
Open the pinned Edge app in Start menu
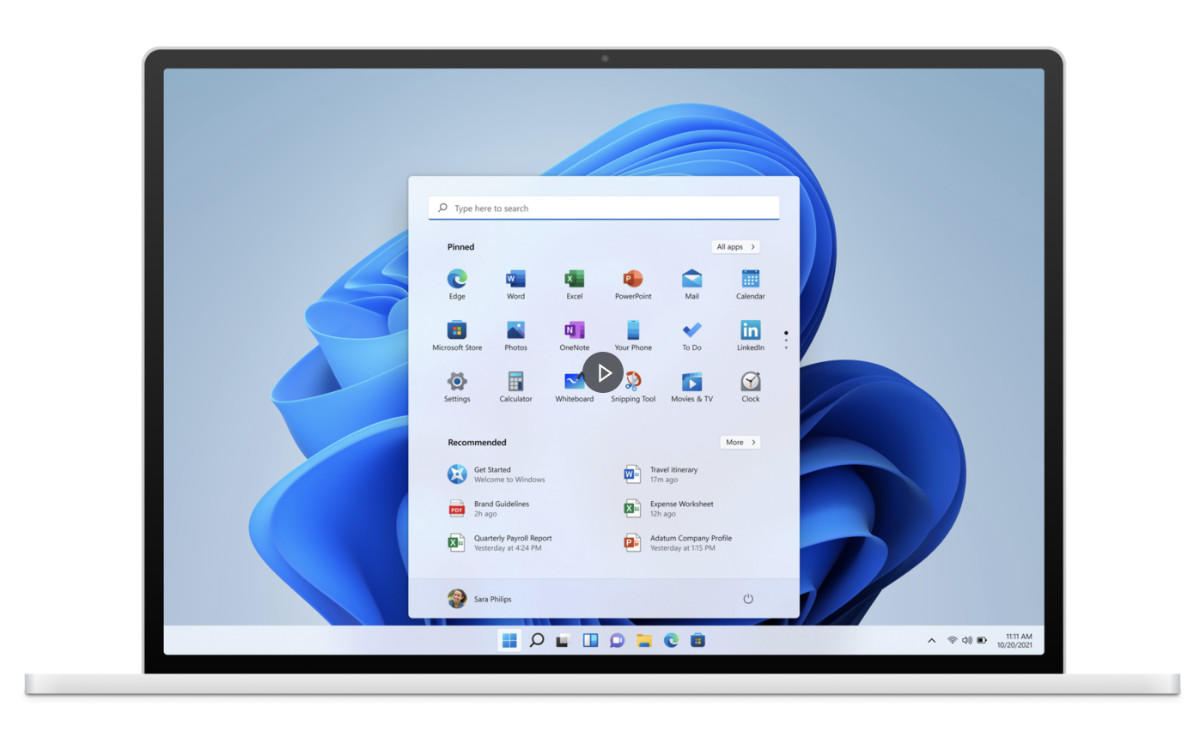click(x=457, y=283)
